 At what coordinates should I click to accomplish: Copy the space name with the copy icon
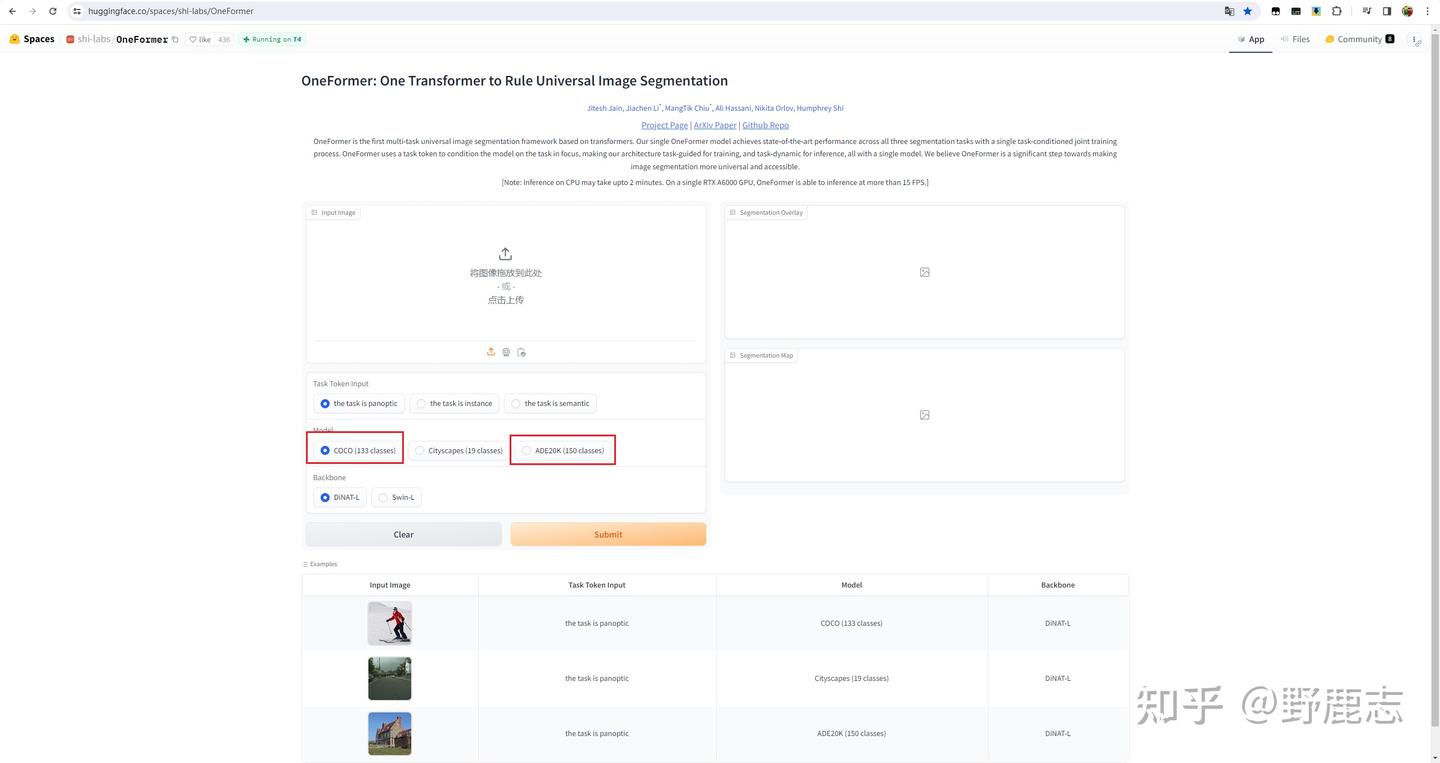pos(175,39)
